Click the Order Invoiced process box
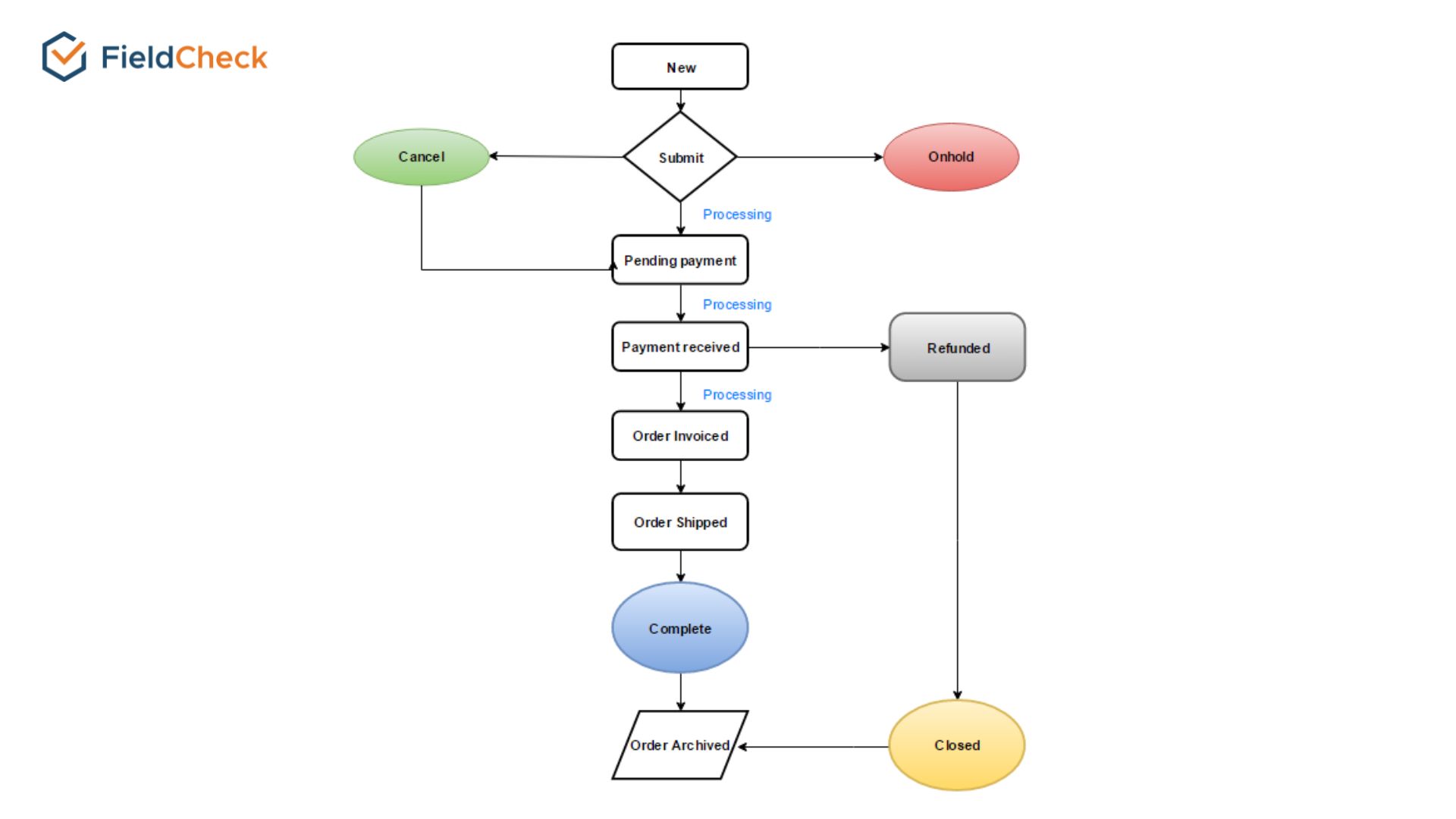 click(680, 436)
